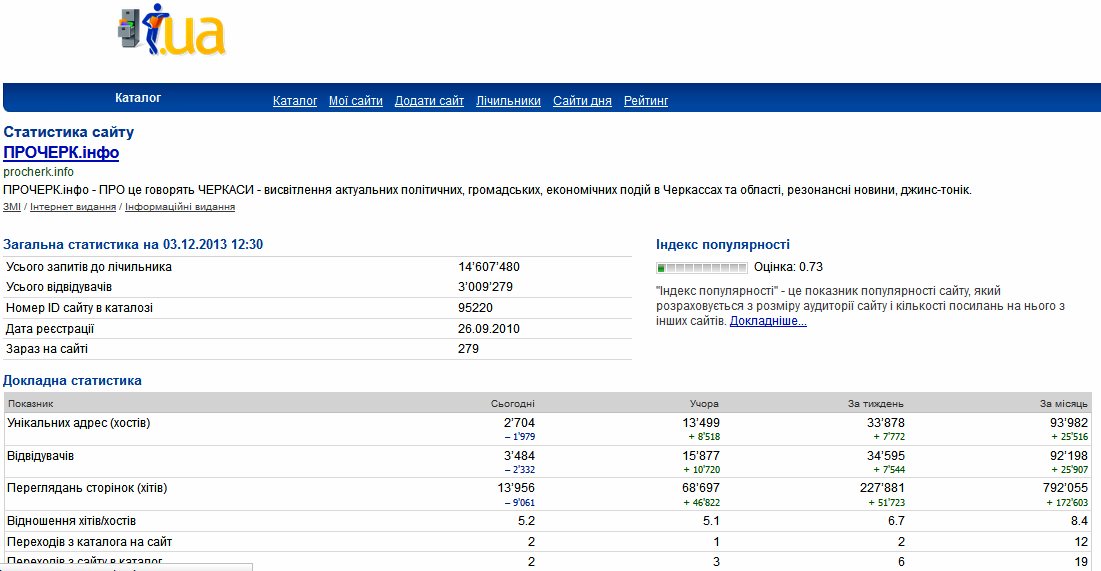
Task: Click the Учора column header
Action: pyautogui.click(x=704, y=404)
